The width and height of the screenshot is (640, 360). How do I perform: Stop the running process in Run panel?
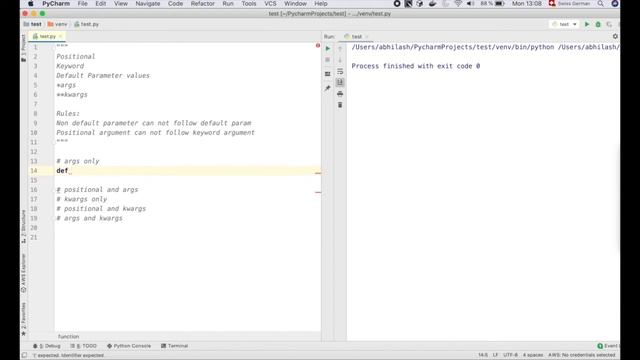pyautogui.click(x=328, y=60)
